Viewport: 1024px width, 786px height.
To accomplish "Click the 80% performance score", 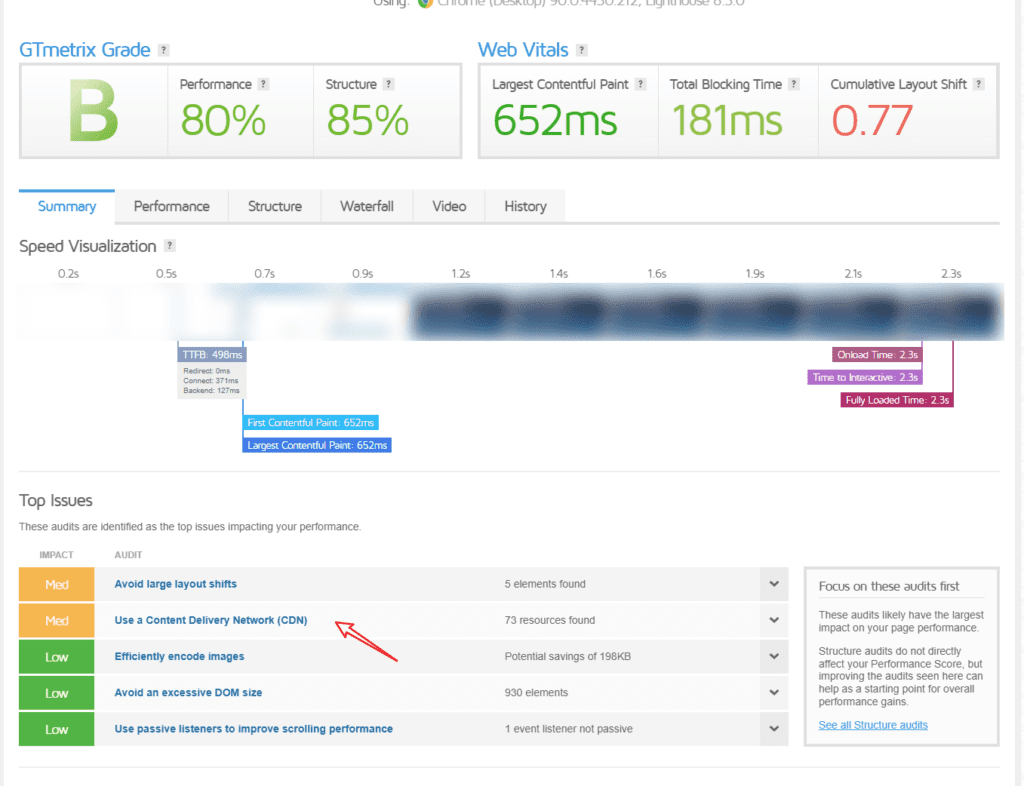I will (223, 121).
